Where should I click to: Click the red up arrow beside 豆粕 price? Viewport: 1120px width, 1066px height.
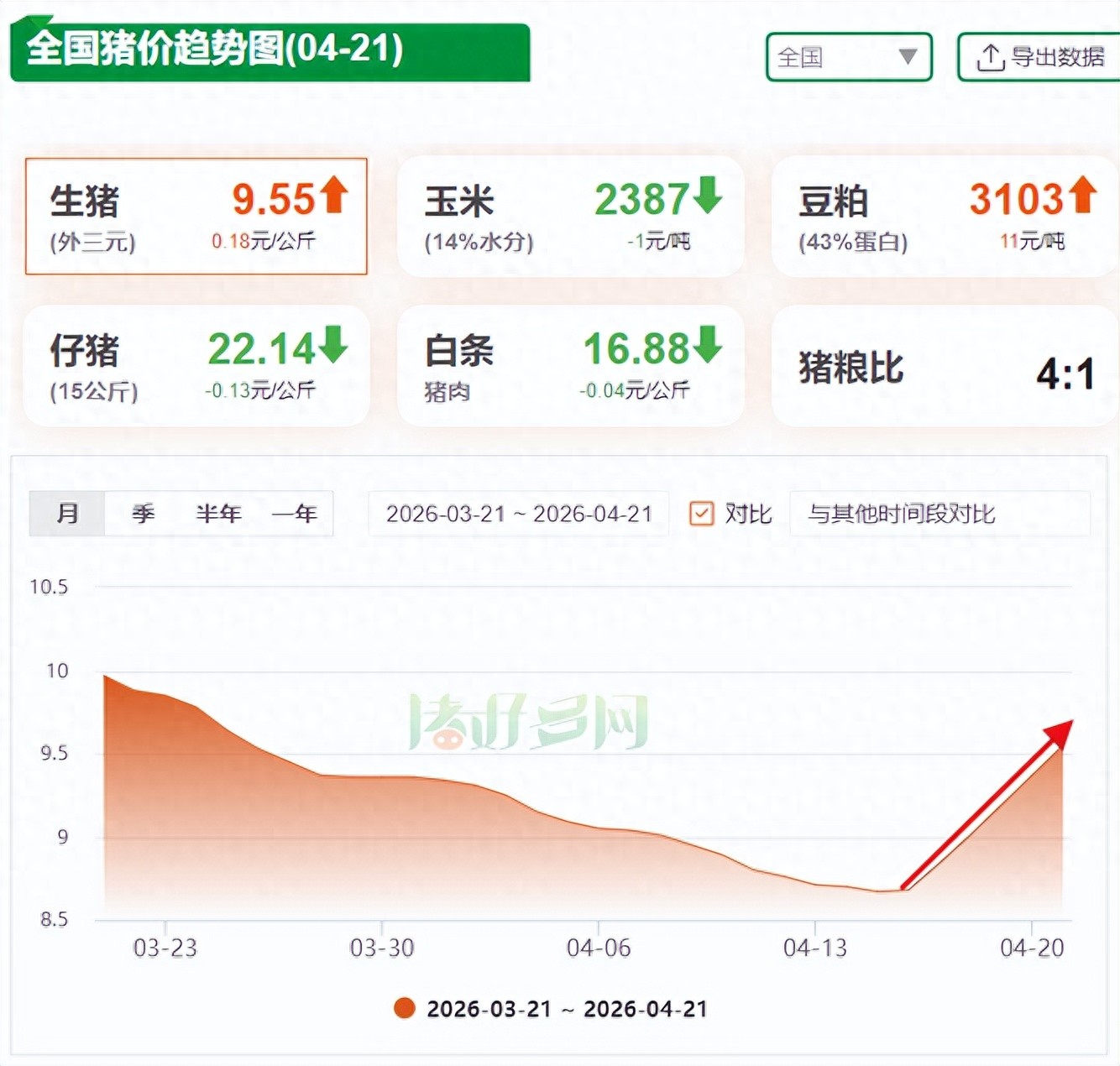tap(1082, 195)
